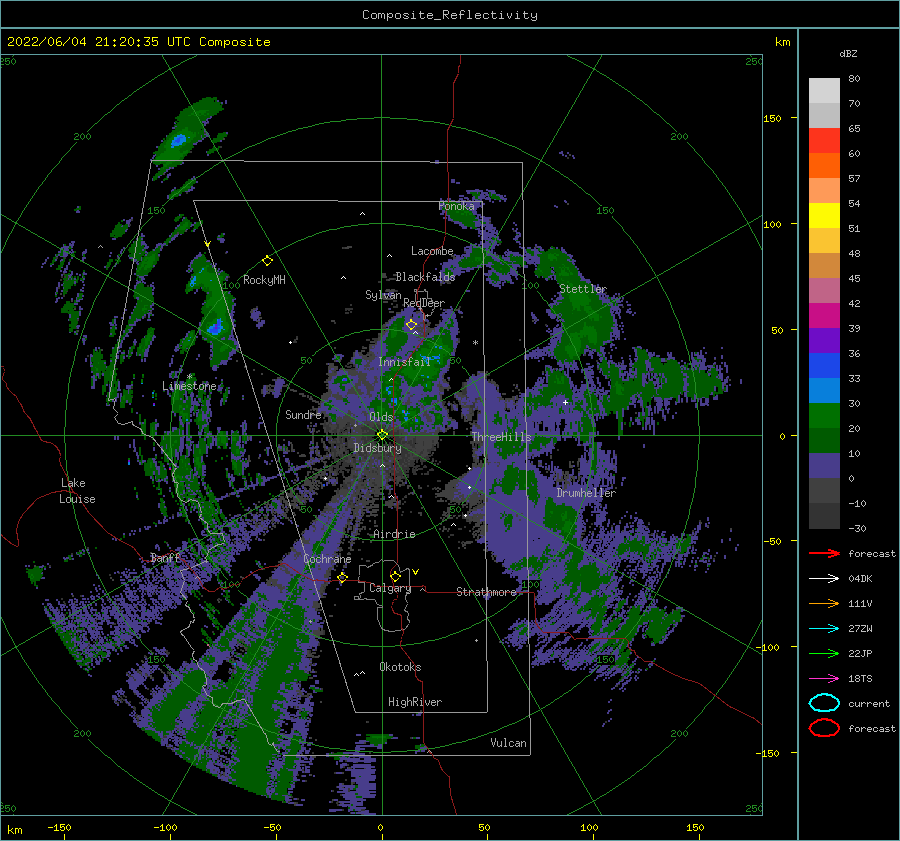Select blue swatch below 36 dBZ

824,365
